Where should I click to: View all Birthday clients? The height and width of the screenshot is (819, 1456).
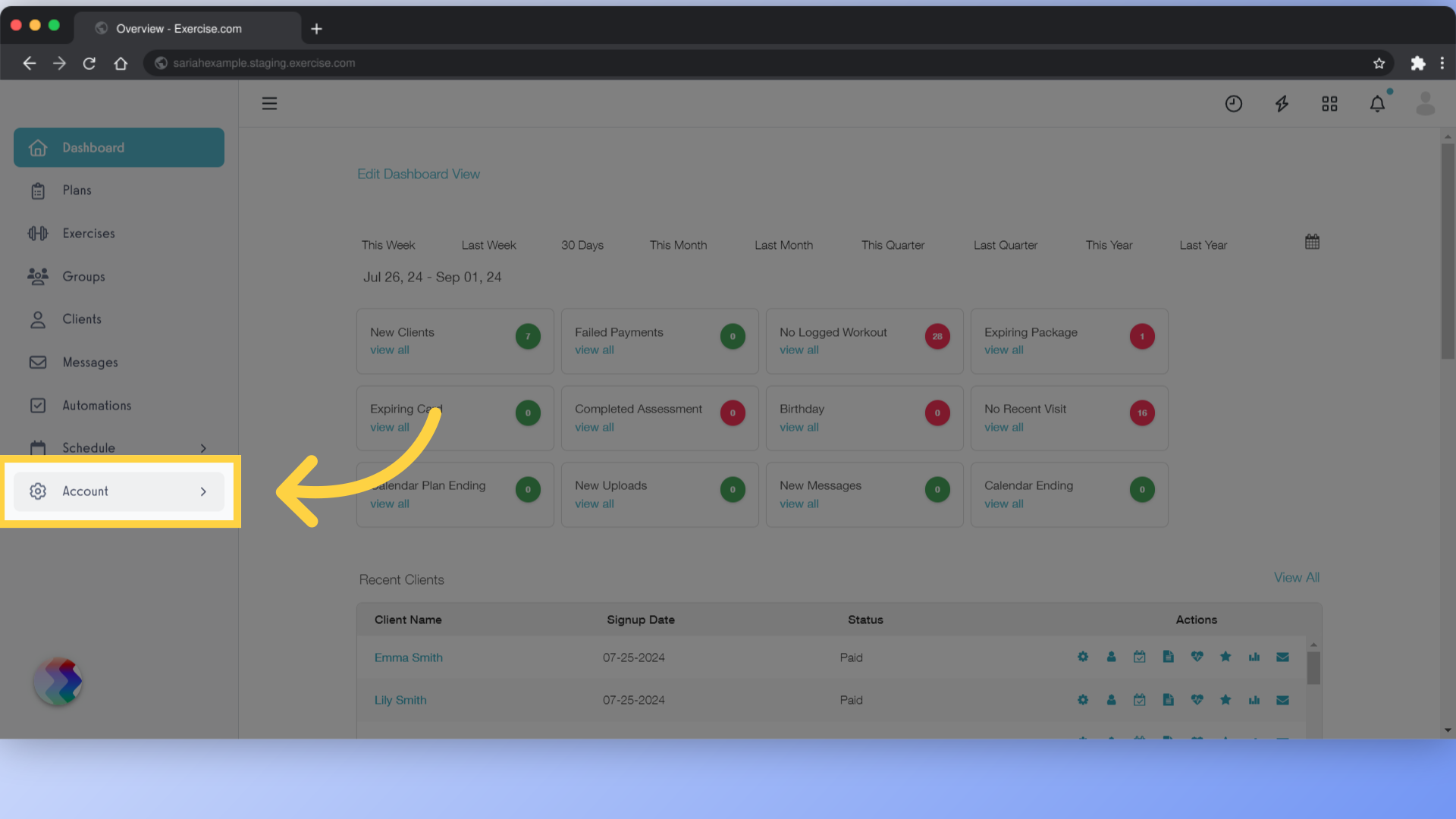click(799, 428)
